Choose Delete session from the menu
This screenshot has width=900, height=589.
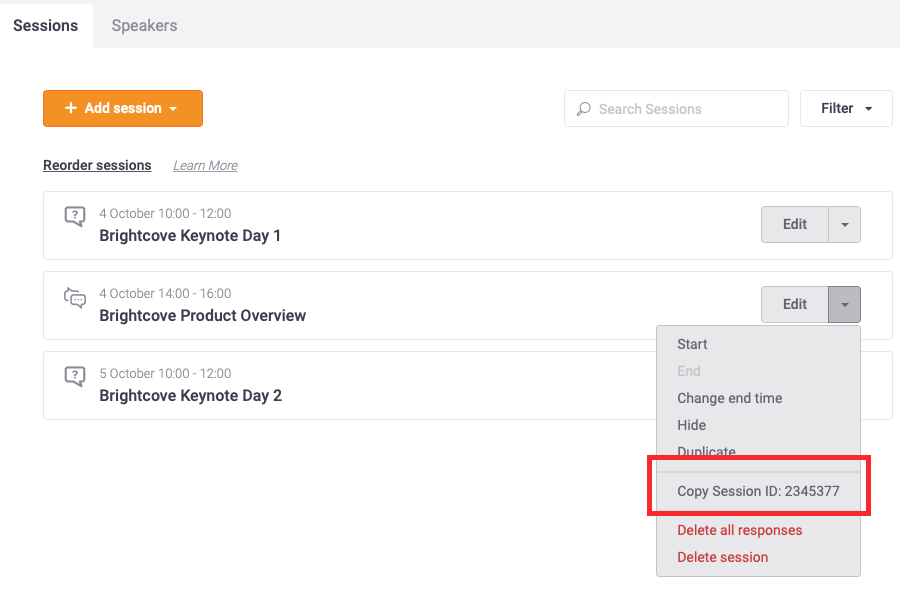[722, 557]
